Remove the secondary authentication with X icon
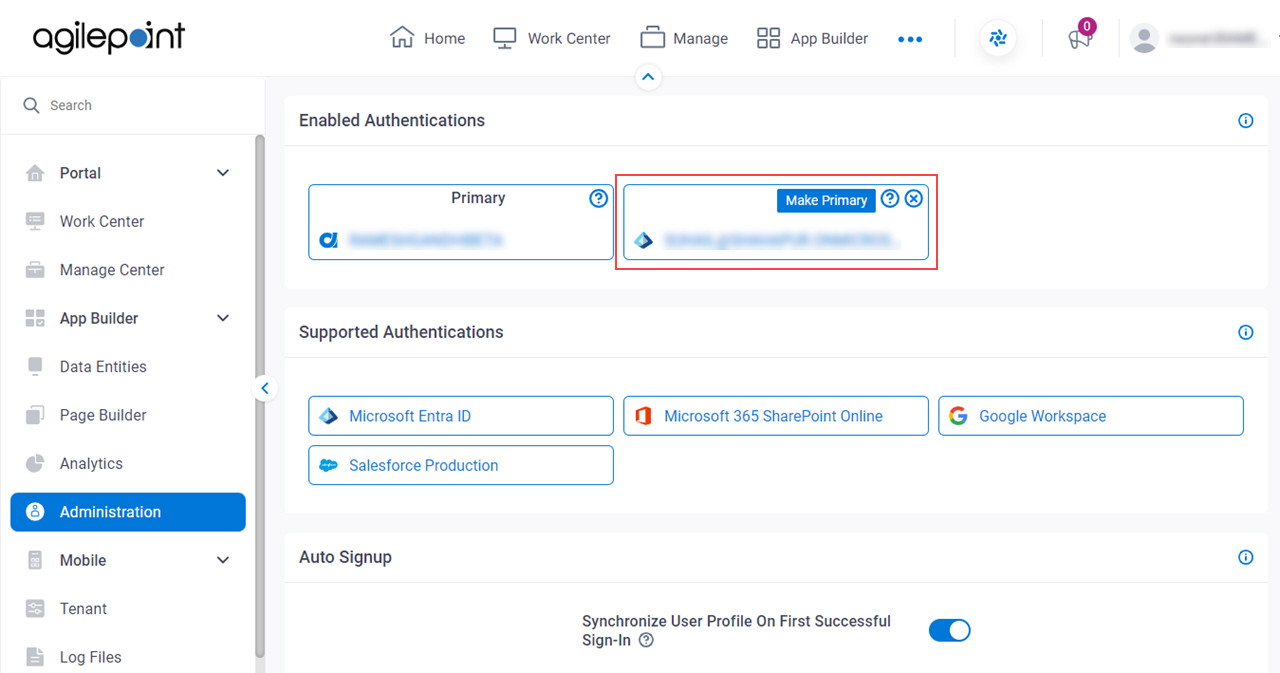The width and height of the screenshot is (1280, 673). tap(913, 198)
